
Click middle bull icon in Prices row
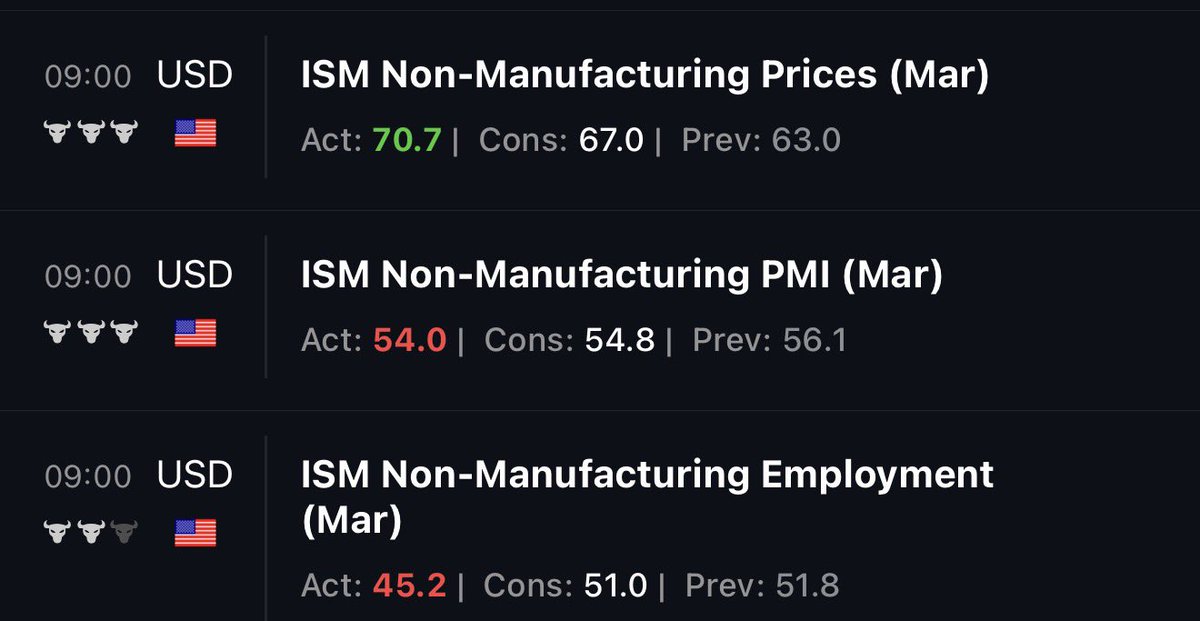point(91,132)
